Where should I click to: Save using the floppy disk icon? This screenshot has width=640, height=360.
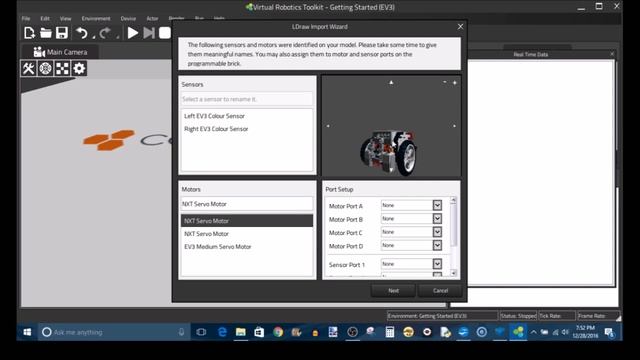(x=62, y=33)
